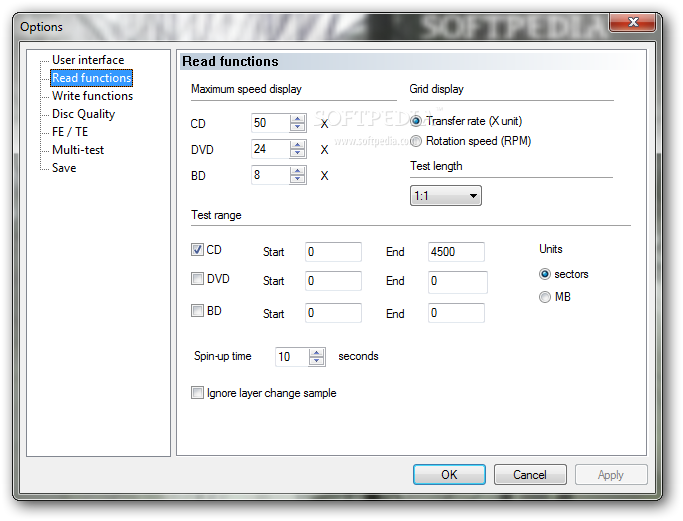Open the Multi-test settings page
683x521 pixels.
point(78,150)
